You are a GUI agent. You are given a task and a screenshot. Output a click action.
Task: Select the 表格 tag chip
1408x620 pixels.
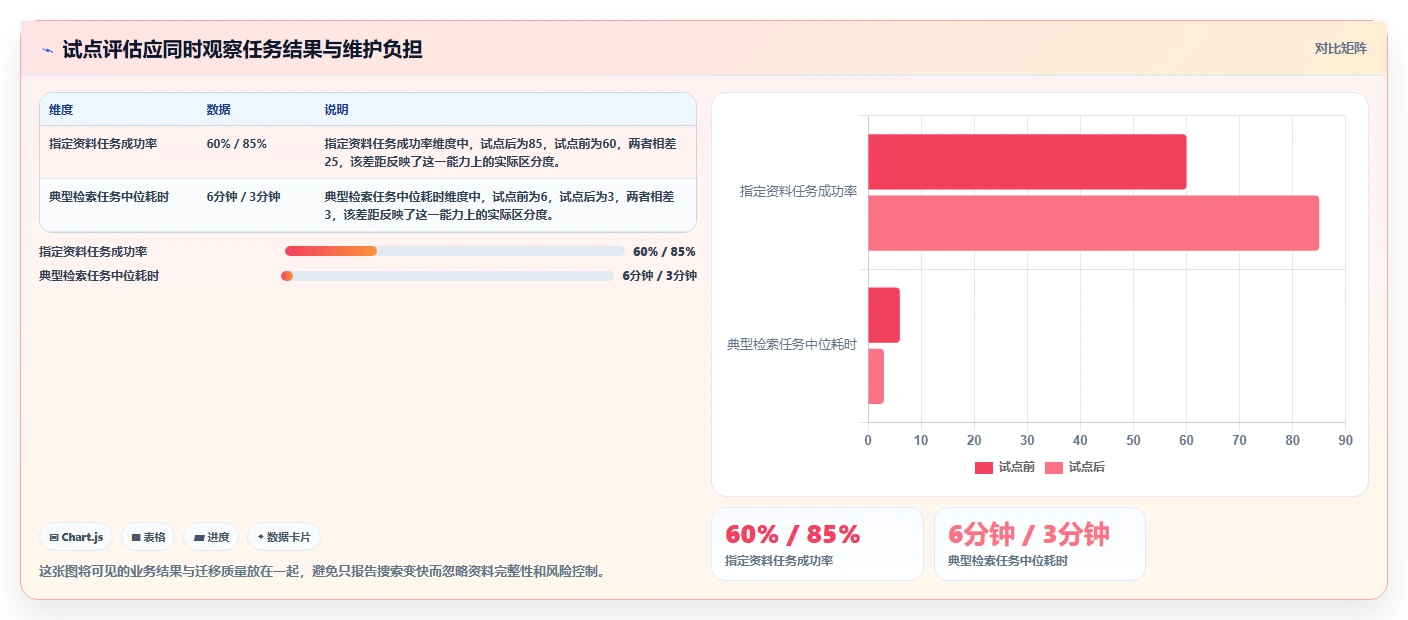point(148,537)
